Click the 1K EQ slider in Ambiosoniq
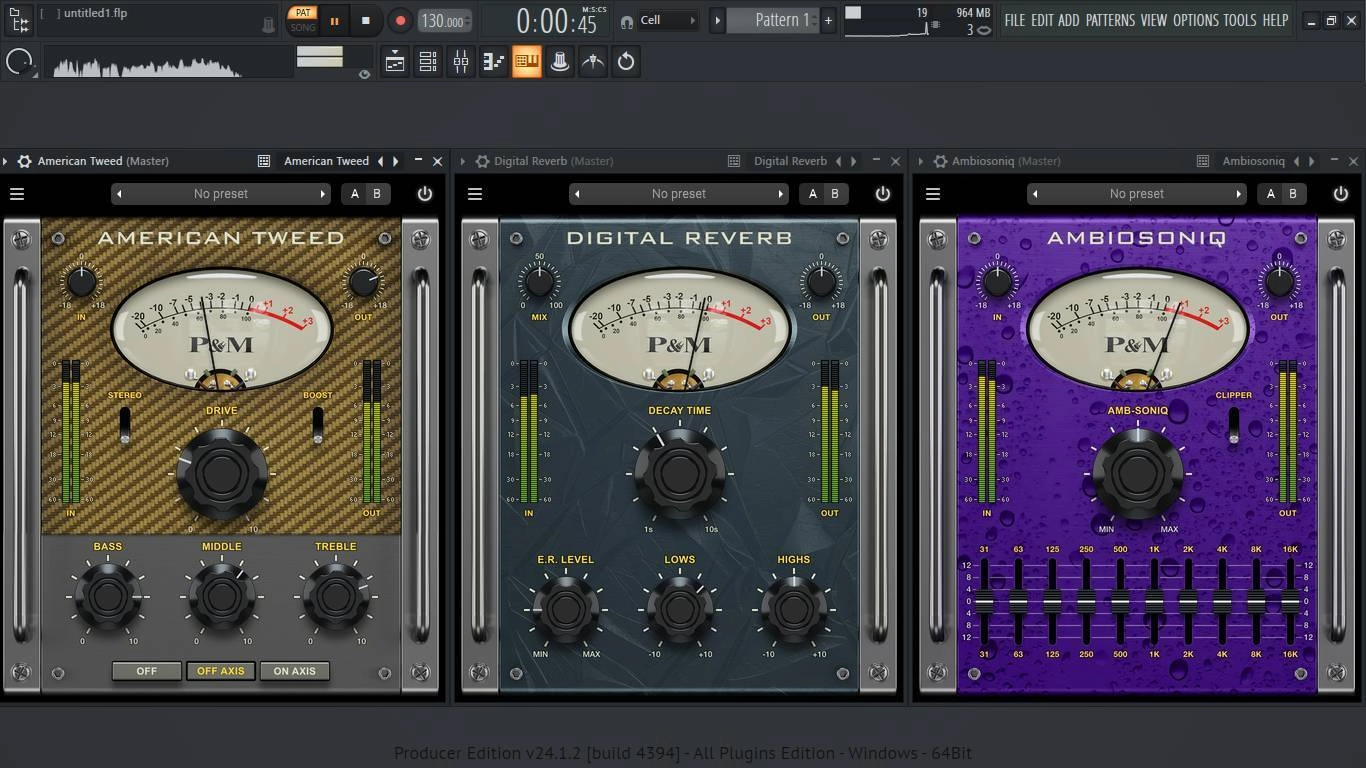Image resolution: width=1366 pixels, height=768 pixels. 1154,602
